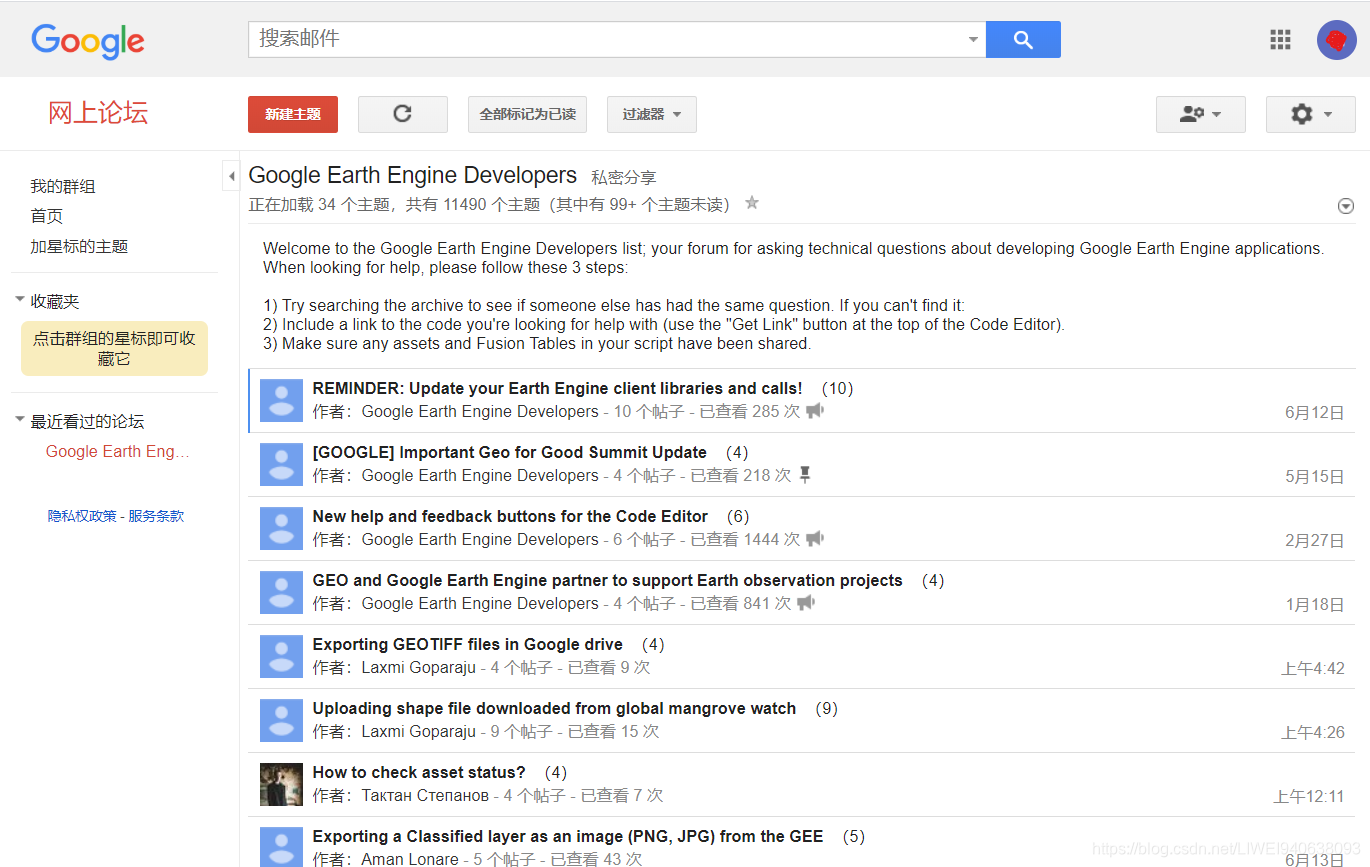Click the 新建主题 button
Screen dimensions: 1370x867
pos(293,114)
